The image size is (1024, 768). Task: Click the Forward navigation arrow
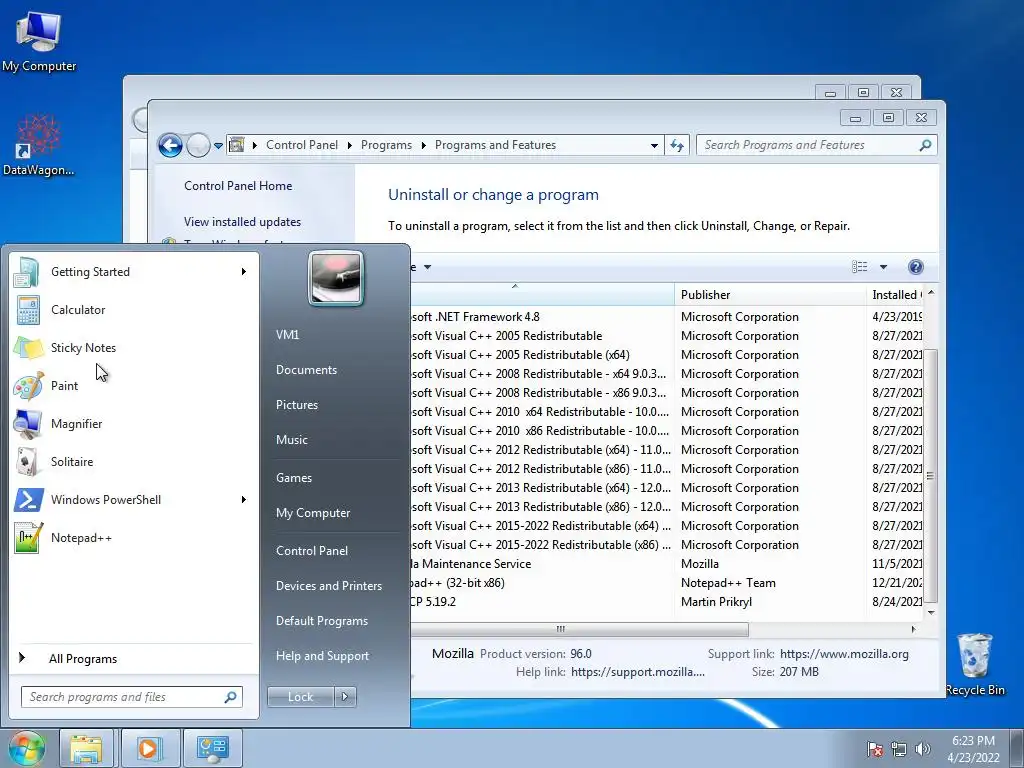click(198, 145)
